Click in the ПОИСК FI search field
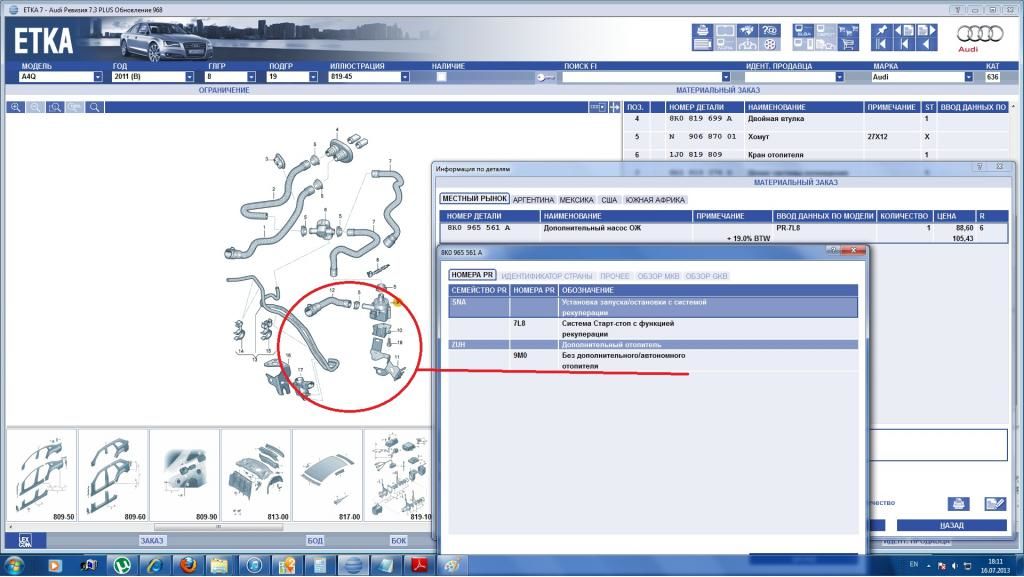 pos(641,77)
